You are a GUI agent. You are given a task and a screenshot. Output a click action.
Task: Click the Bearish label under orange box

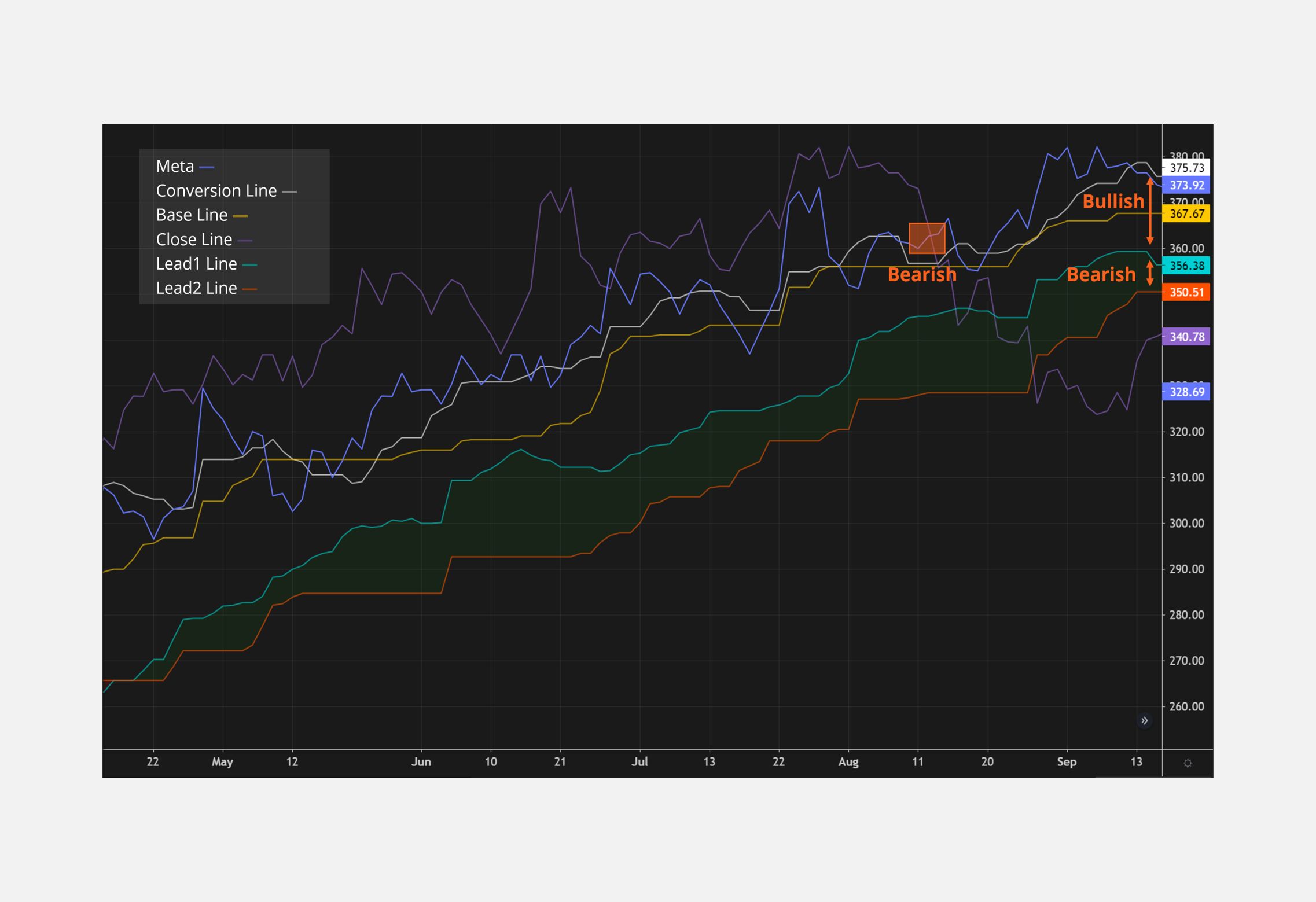point(922,275)
